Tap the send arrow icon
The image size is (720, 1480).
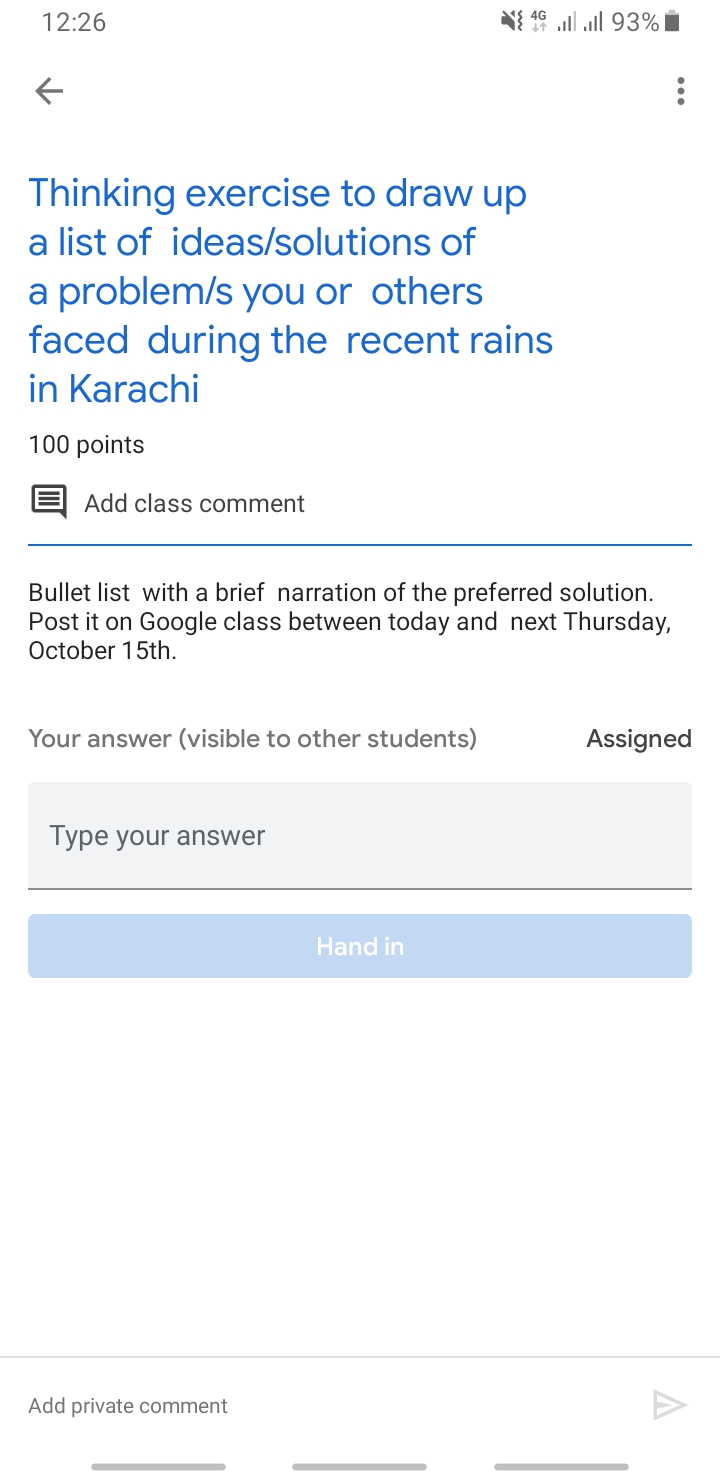tap(669, 1405)
